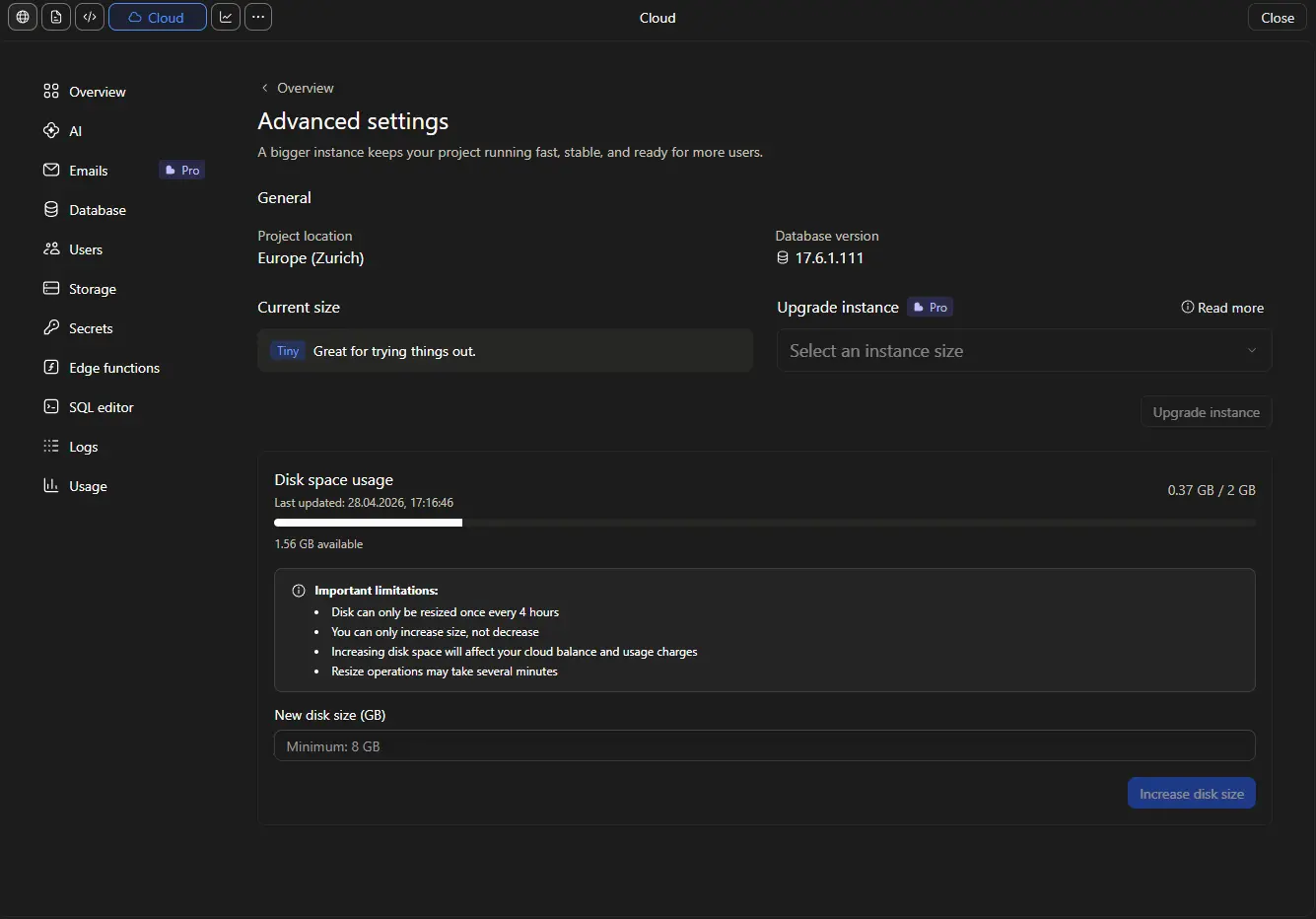Click the disk space usage progress bar
1316x919 pixels.
pos(765,523)
